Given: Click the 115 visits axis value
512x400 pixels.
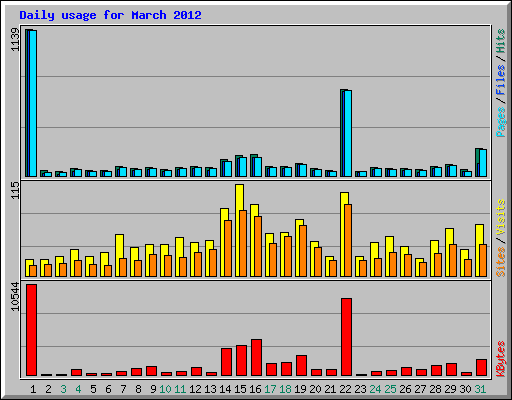Looking at the screenshot, I should point(15,190).
